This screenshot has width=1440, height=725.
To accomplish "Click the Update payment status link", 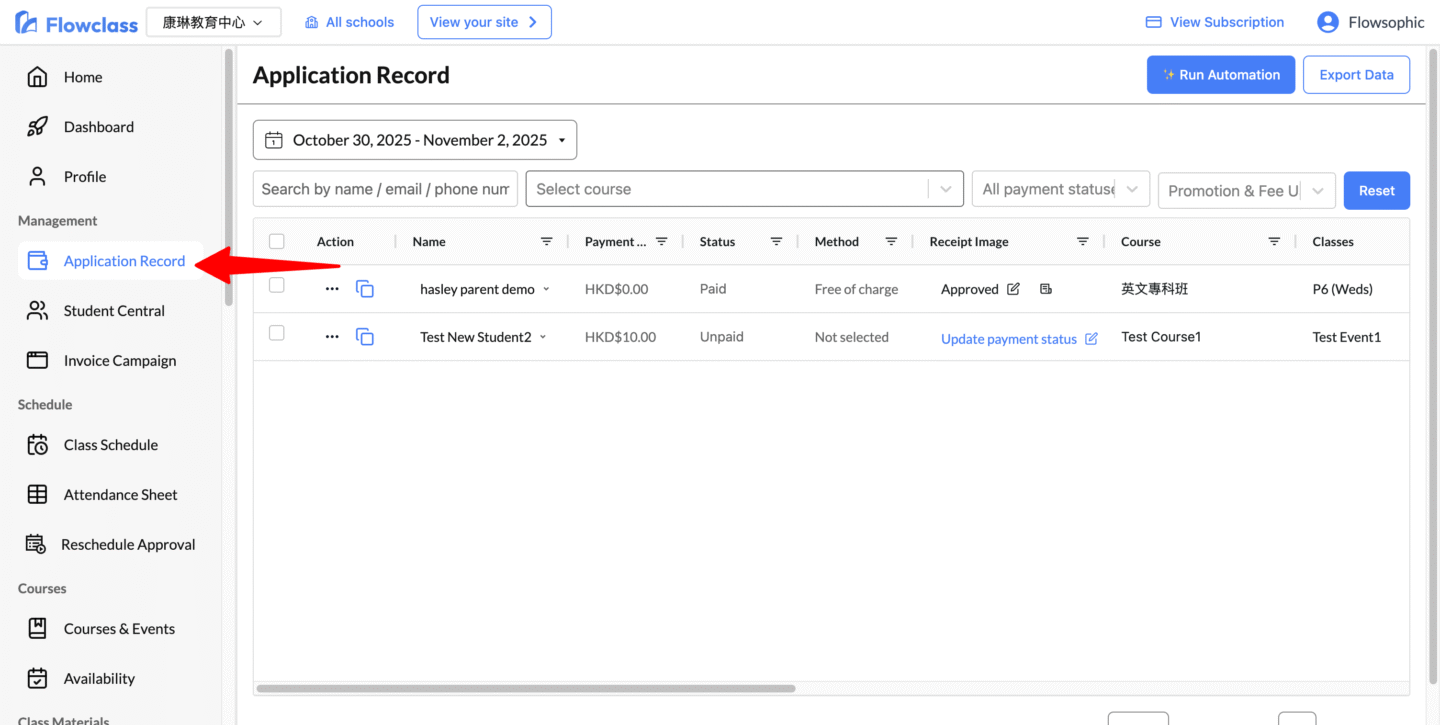I will (1008, 339).
